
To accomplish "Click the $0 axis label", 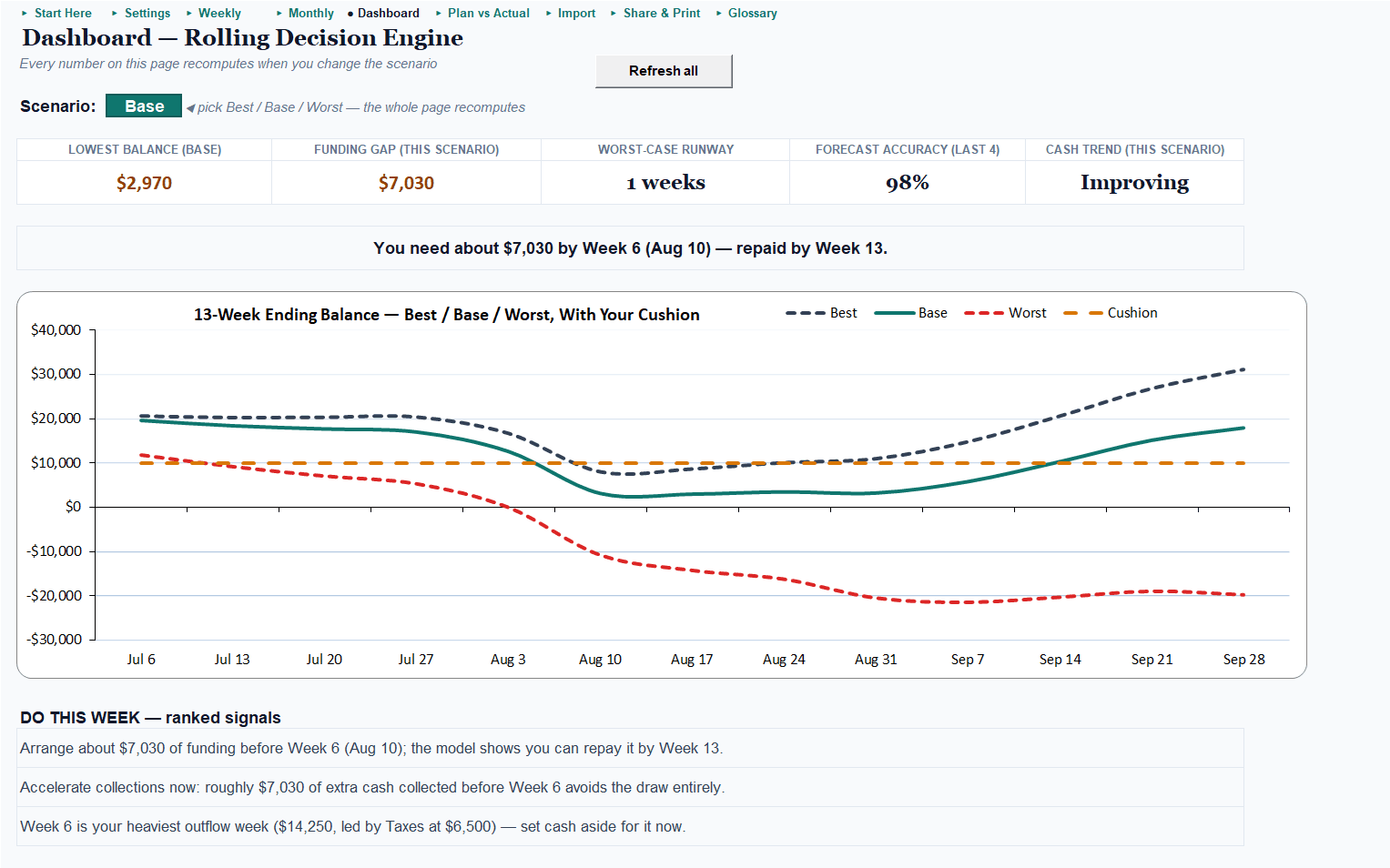I will (x=73, y=507).
